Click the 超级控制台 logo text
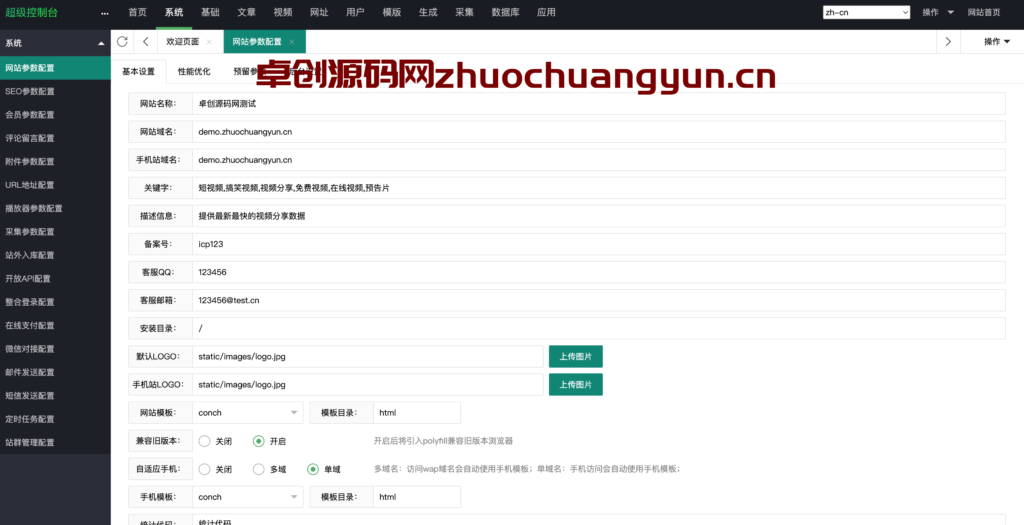The height and width of the screenshot is (525, 1024). [x=31, y=12]
